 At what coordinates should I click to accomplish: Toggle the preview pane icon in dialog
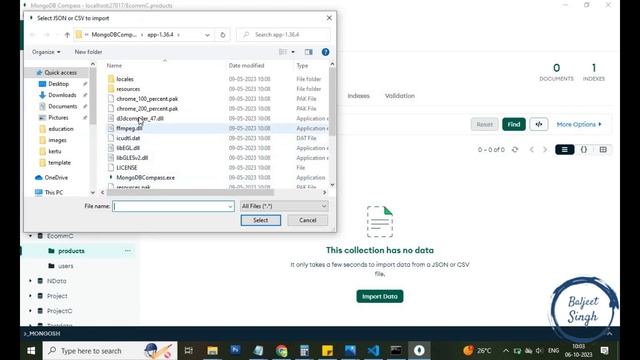tap(309, 52)
